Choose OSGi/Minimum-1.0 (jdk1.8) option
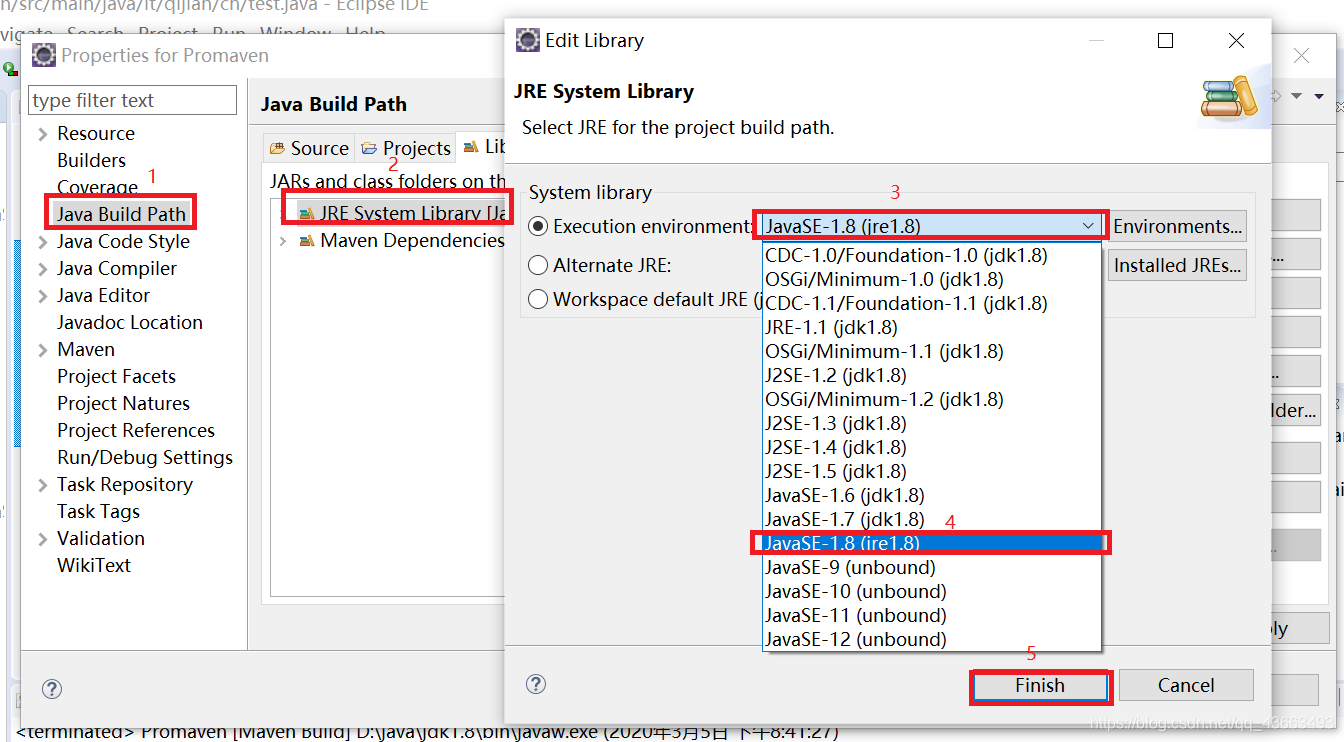 [932, 279]
